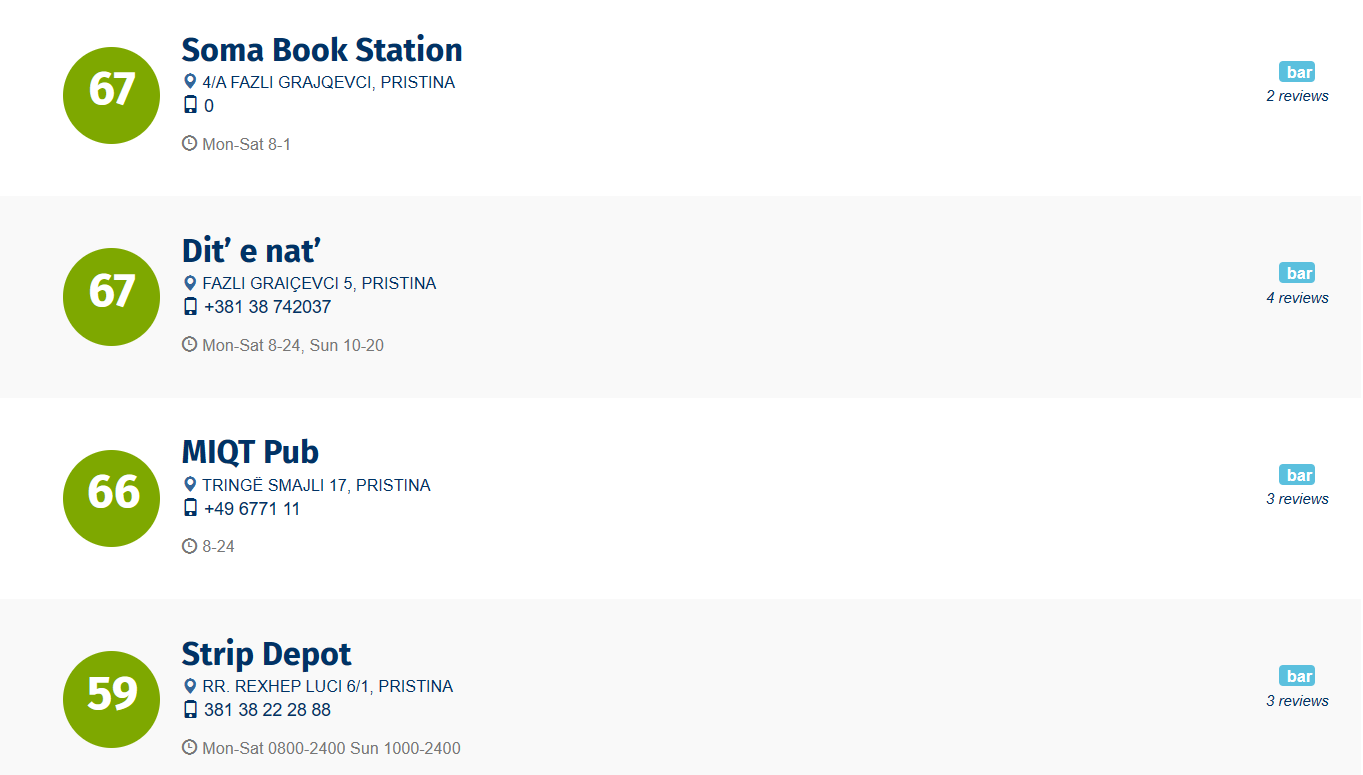Image resolution: width=1363 pixels, height=775 pixels.
Task: Click the clock icon beside Mon-Sat 8-1
Action: point(189,144)
